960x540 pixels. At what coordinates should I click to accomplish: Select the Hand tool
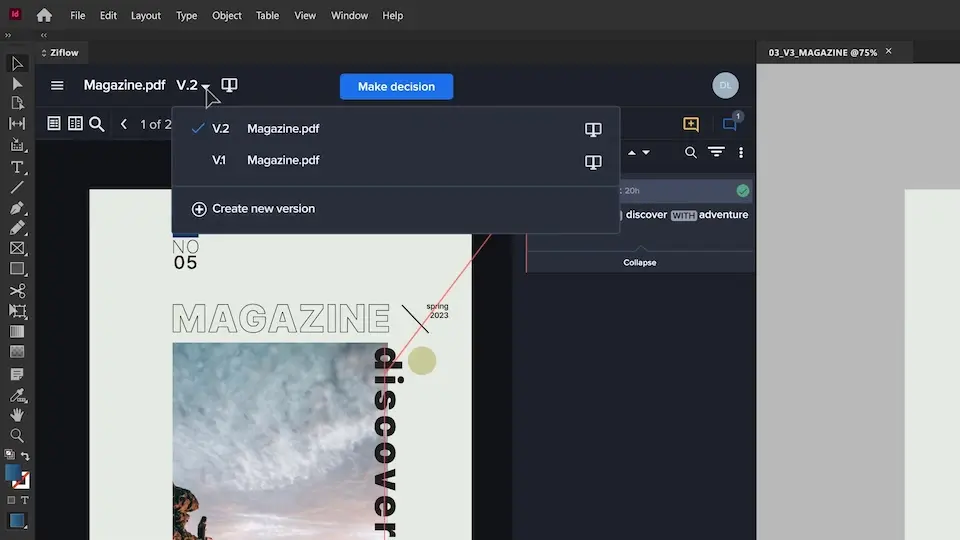tap(17, 414)
